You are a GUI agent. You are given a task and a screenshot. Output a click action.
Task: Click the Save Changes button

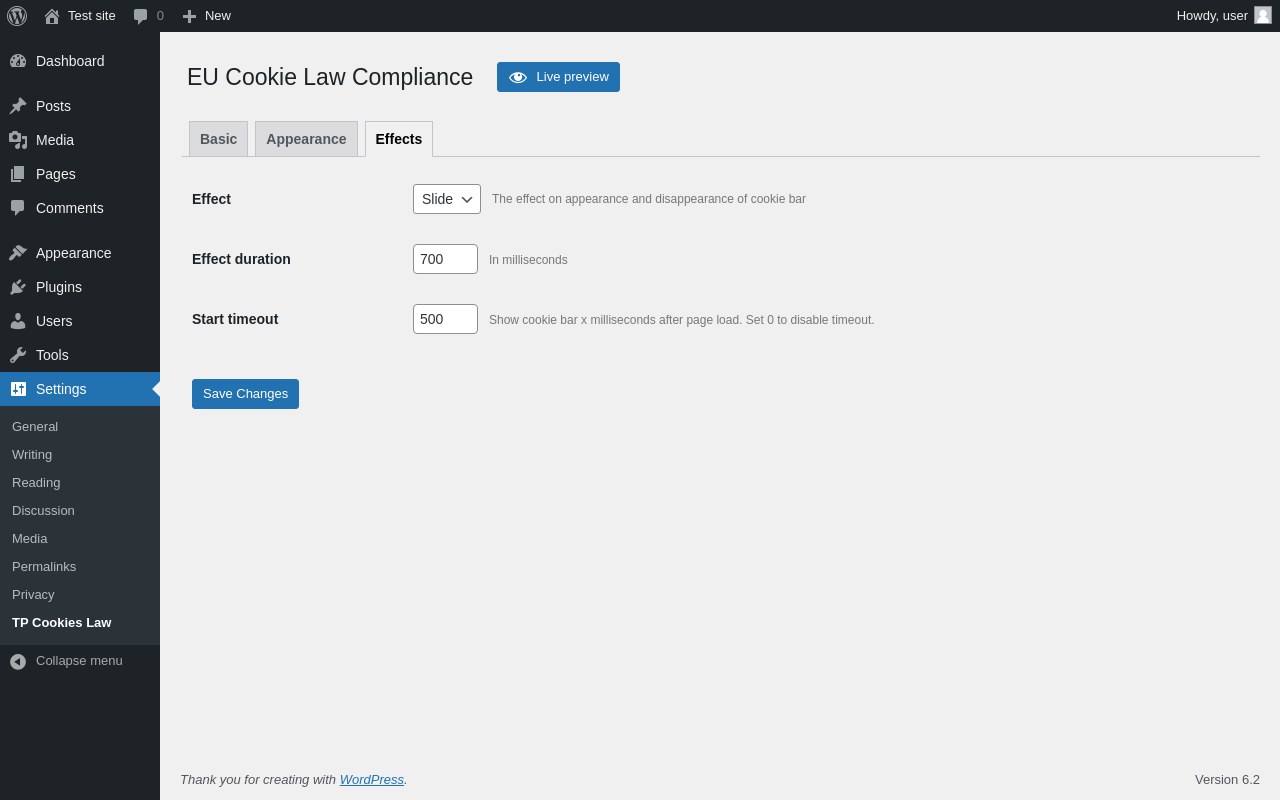click(x=245, y=394)
